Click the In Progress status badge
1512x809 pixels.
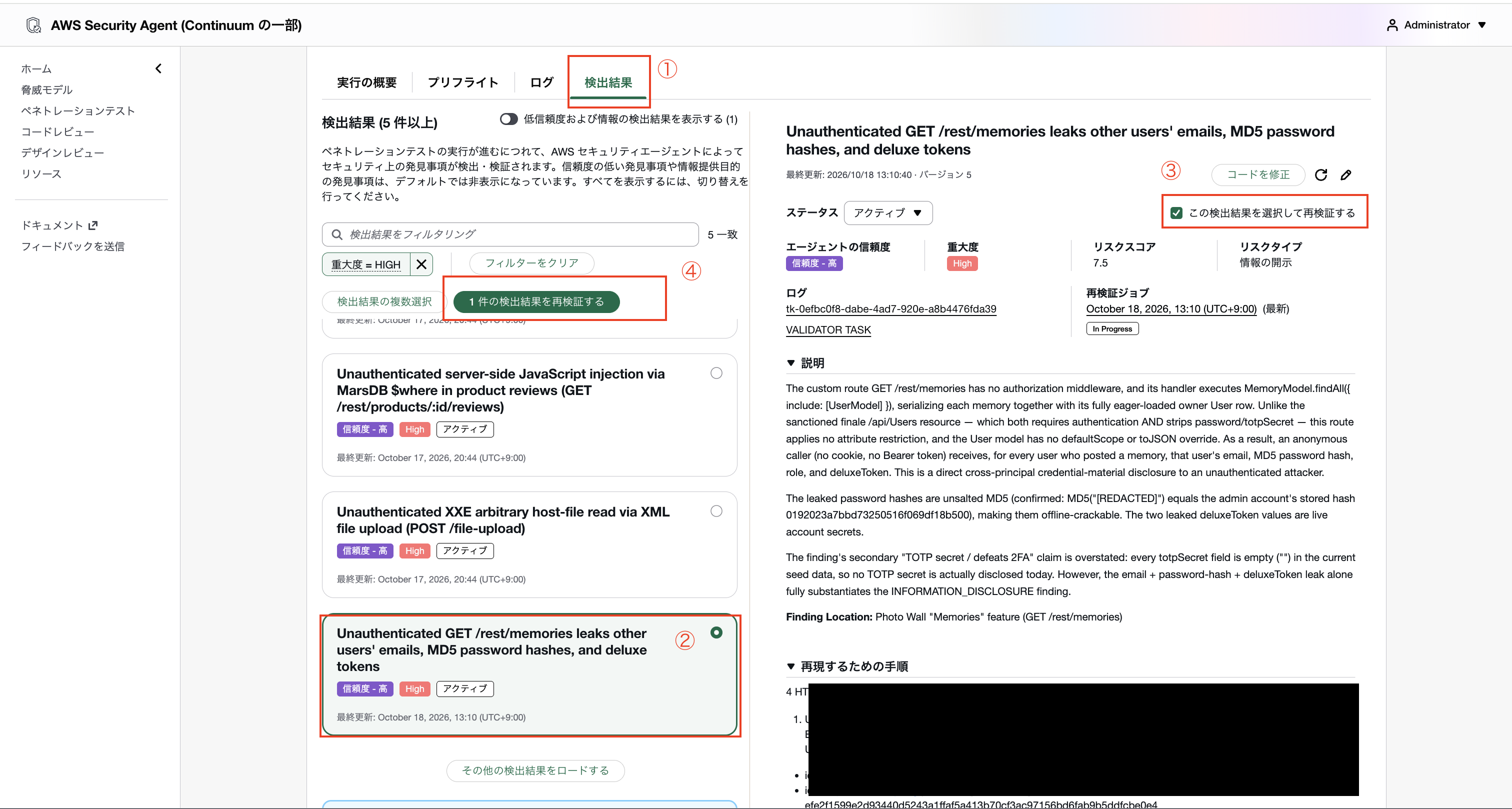1111,329
